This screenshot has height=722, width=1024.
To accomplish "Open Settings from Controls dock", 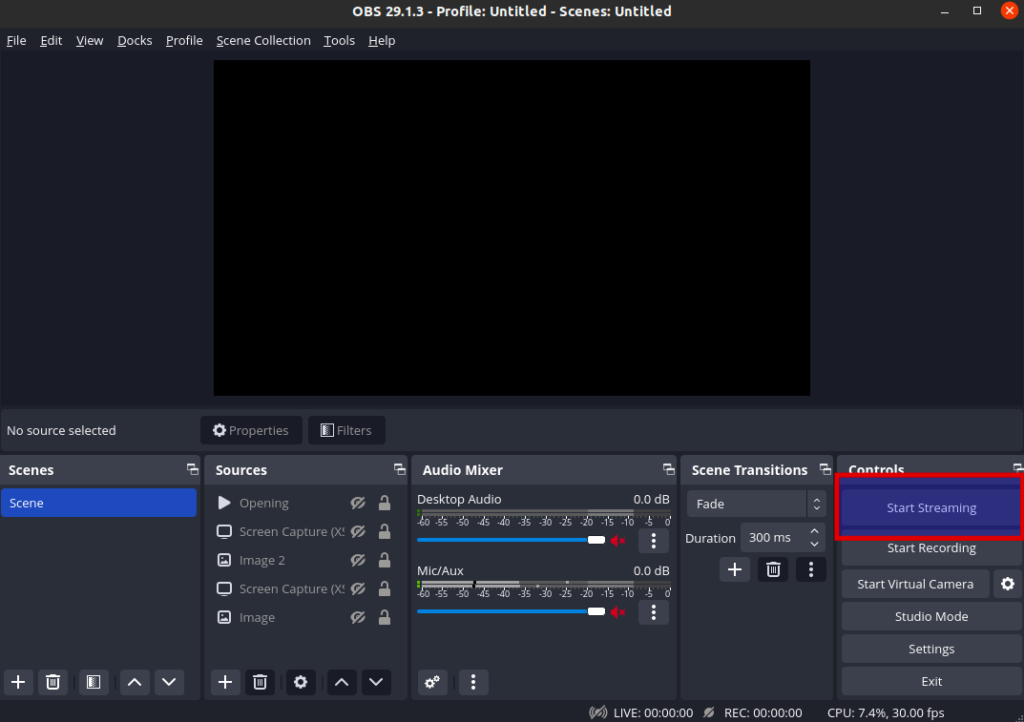I will (x=931, y=649).
